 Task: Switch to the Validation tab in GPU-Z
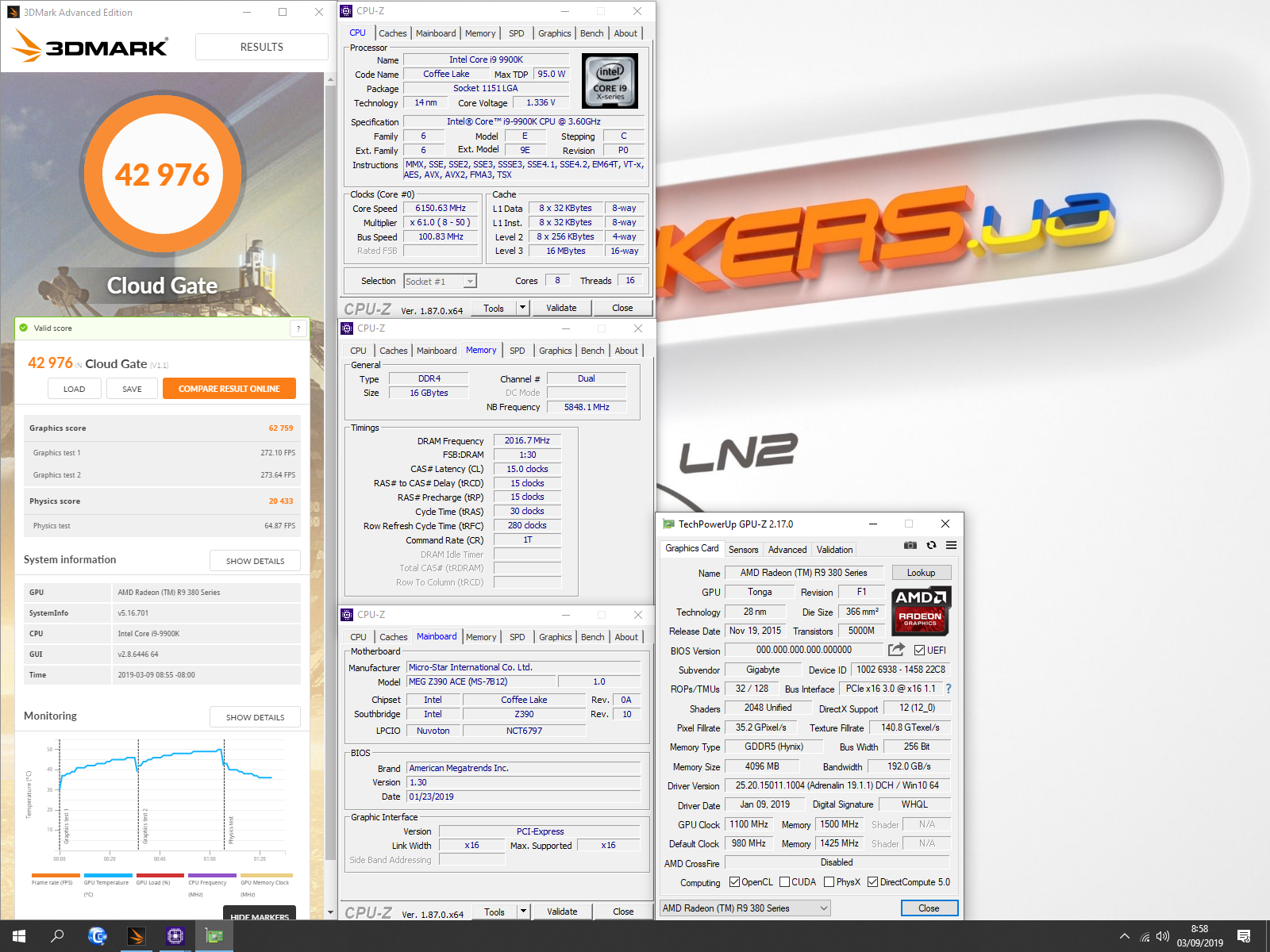(x=835, y=549)
